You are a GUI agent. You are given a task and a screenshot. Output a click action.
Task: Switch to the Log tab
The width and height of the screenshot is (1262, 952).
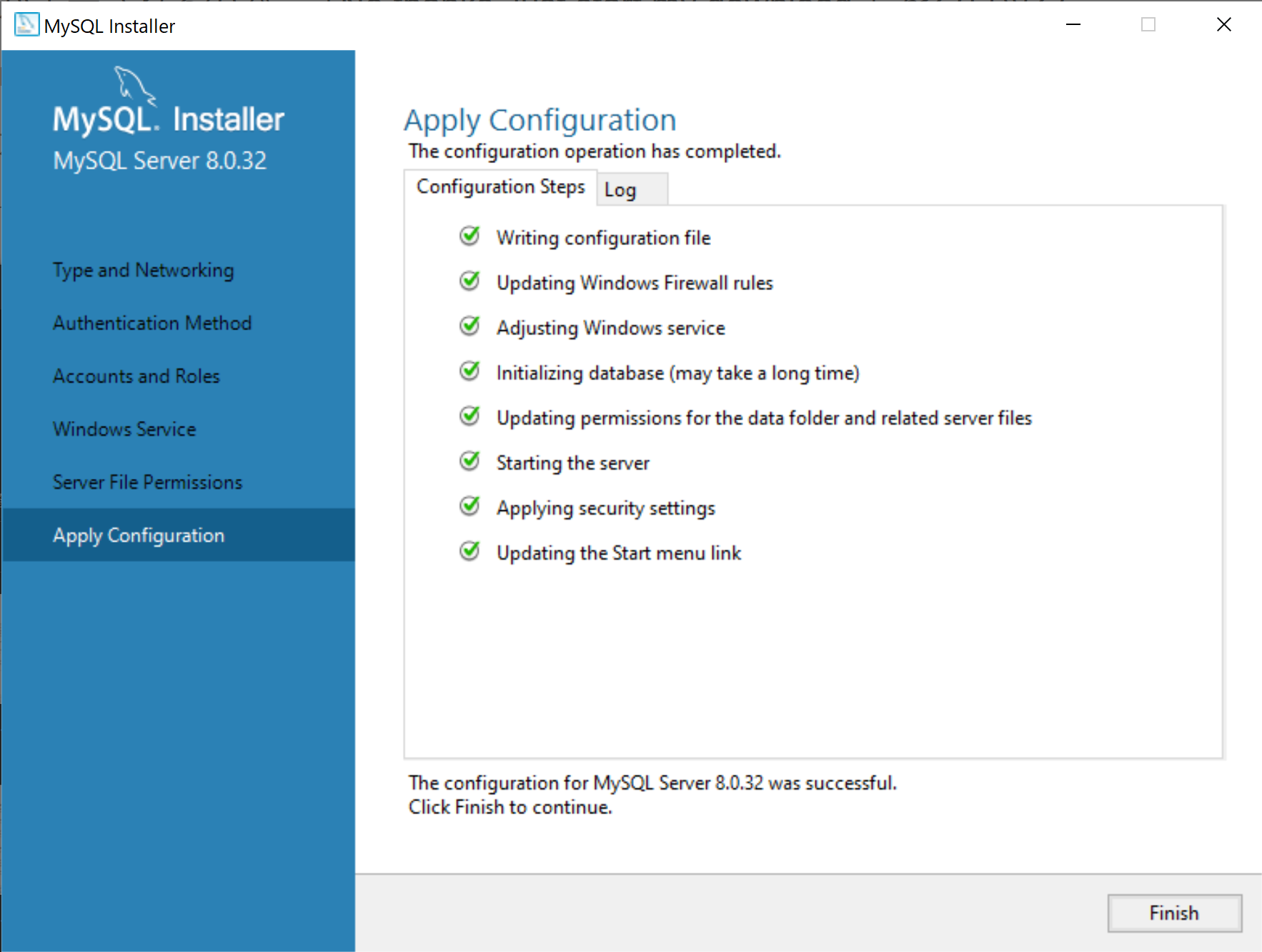coord(632,189)
